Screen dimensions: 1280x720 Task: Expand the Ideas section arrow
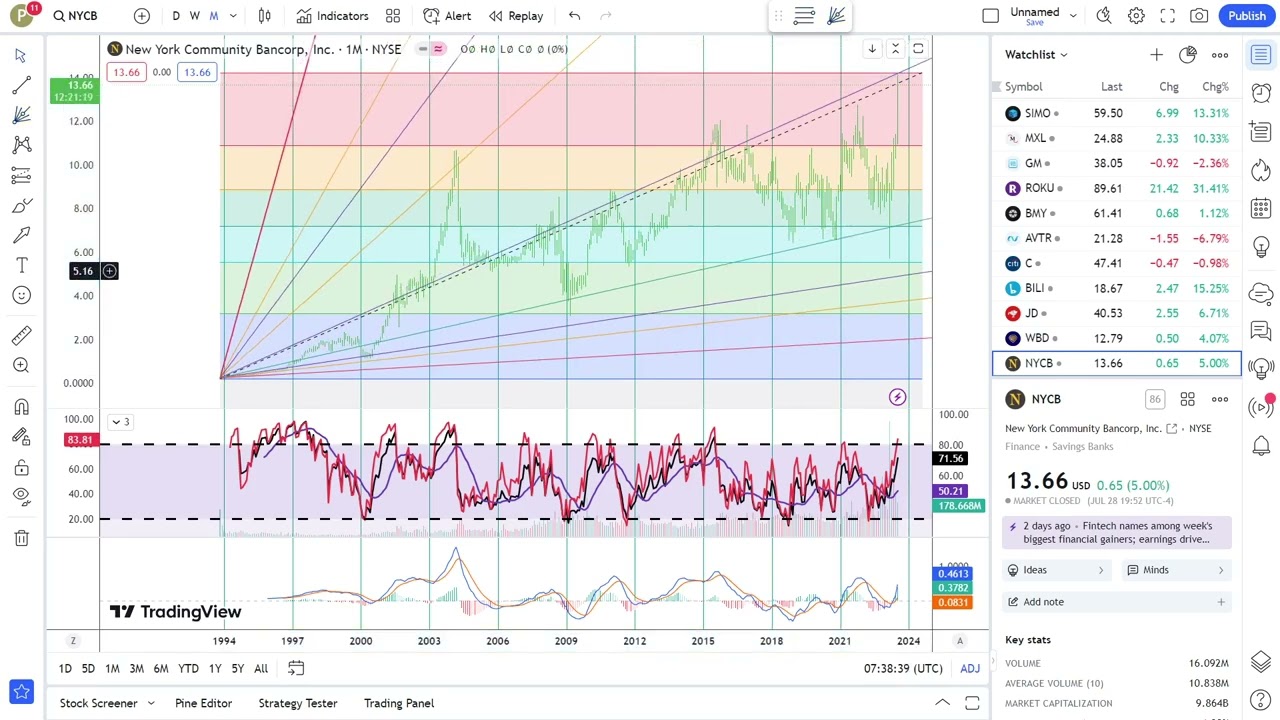[x=1101, y=570]
